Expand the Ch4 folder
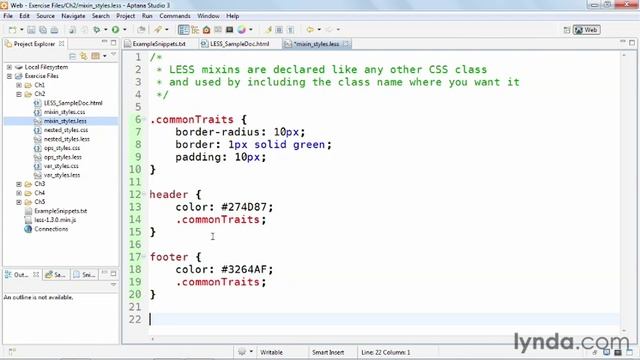 pos(19,193)
